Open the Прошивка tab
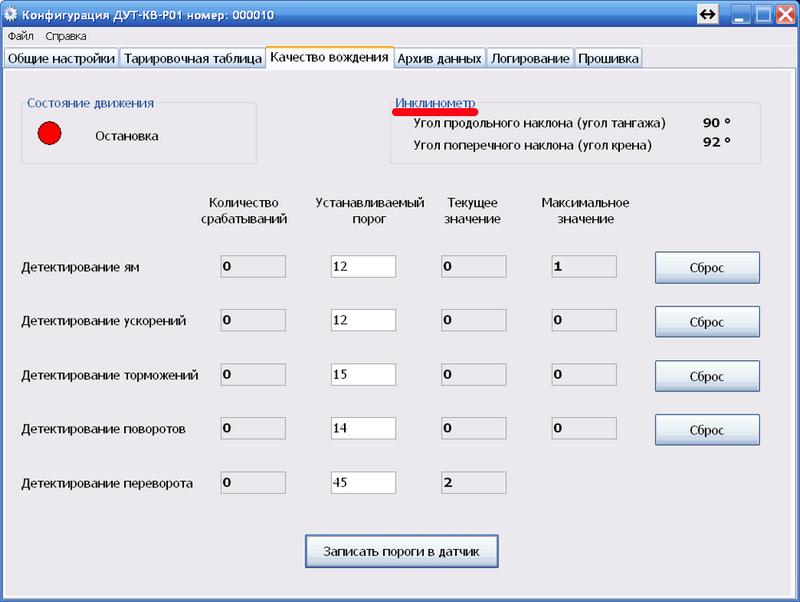800x602 pixels. 608,58
